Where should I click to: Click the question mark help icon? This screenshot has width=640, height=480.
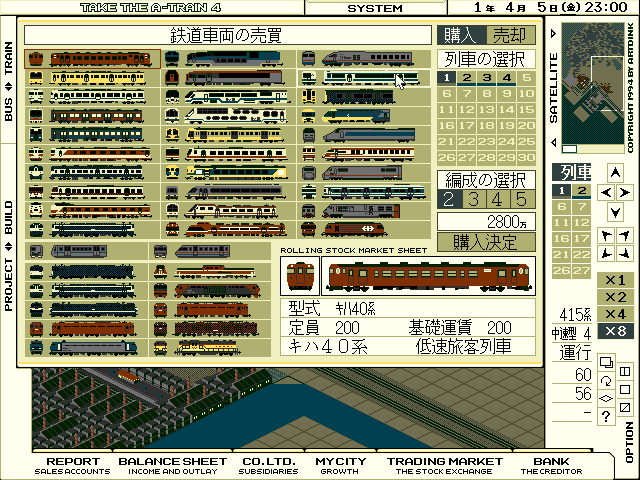[607, 415]
